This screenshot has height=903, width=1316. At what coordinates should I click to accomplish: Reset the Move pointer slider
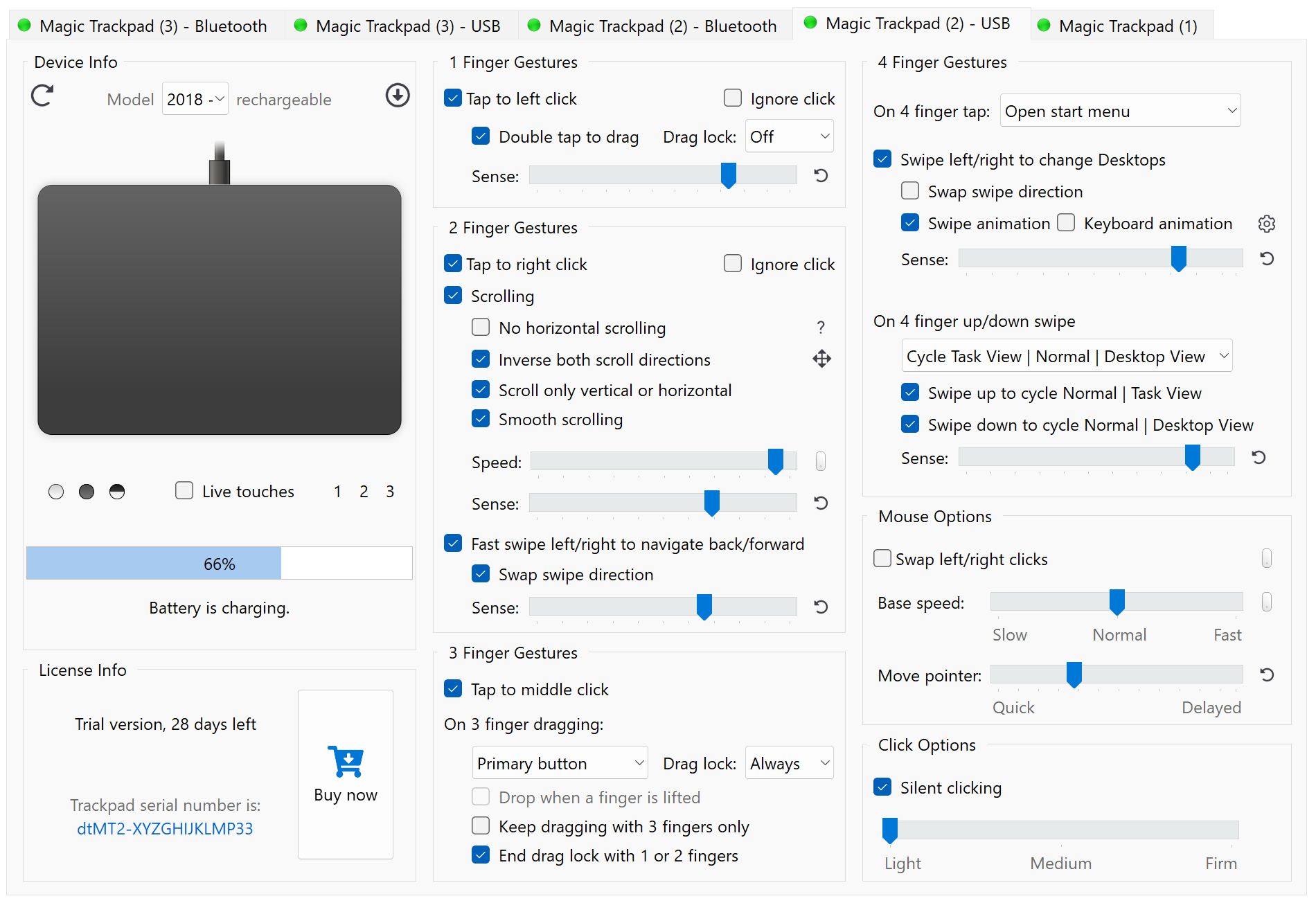tap(1267, 674)
